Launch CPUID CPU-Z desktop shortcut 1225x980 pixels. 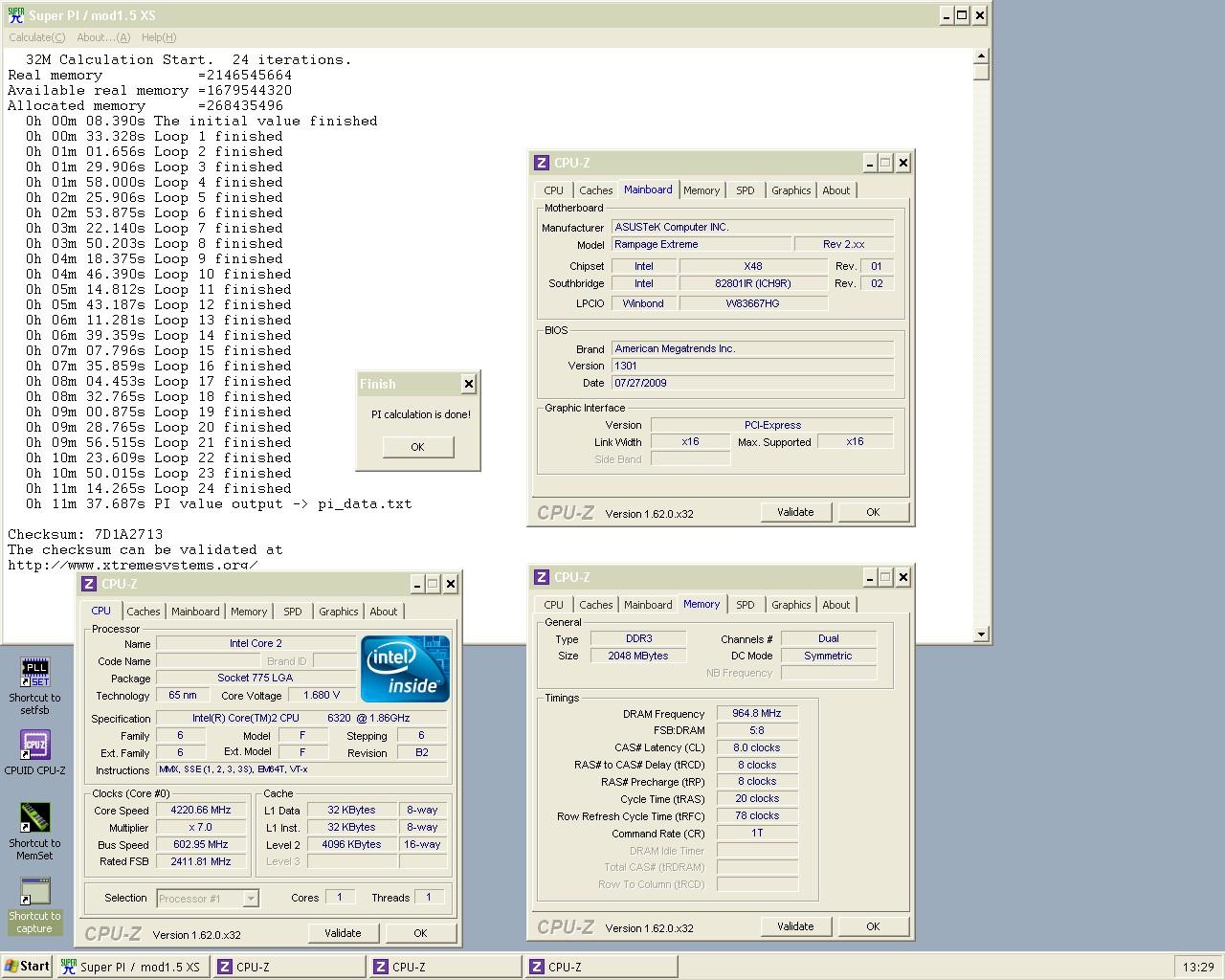coord(34,746)
